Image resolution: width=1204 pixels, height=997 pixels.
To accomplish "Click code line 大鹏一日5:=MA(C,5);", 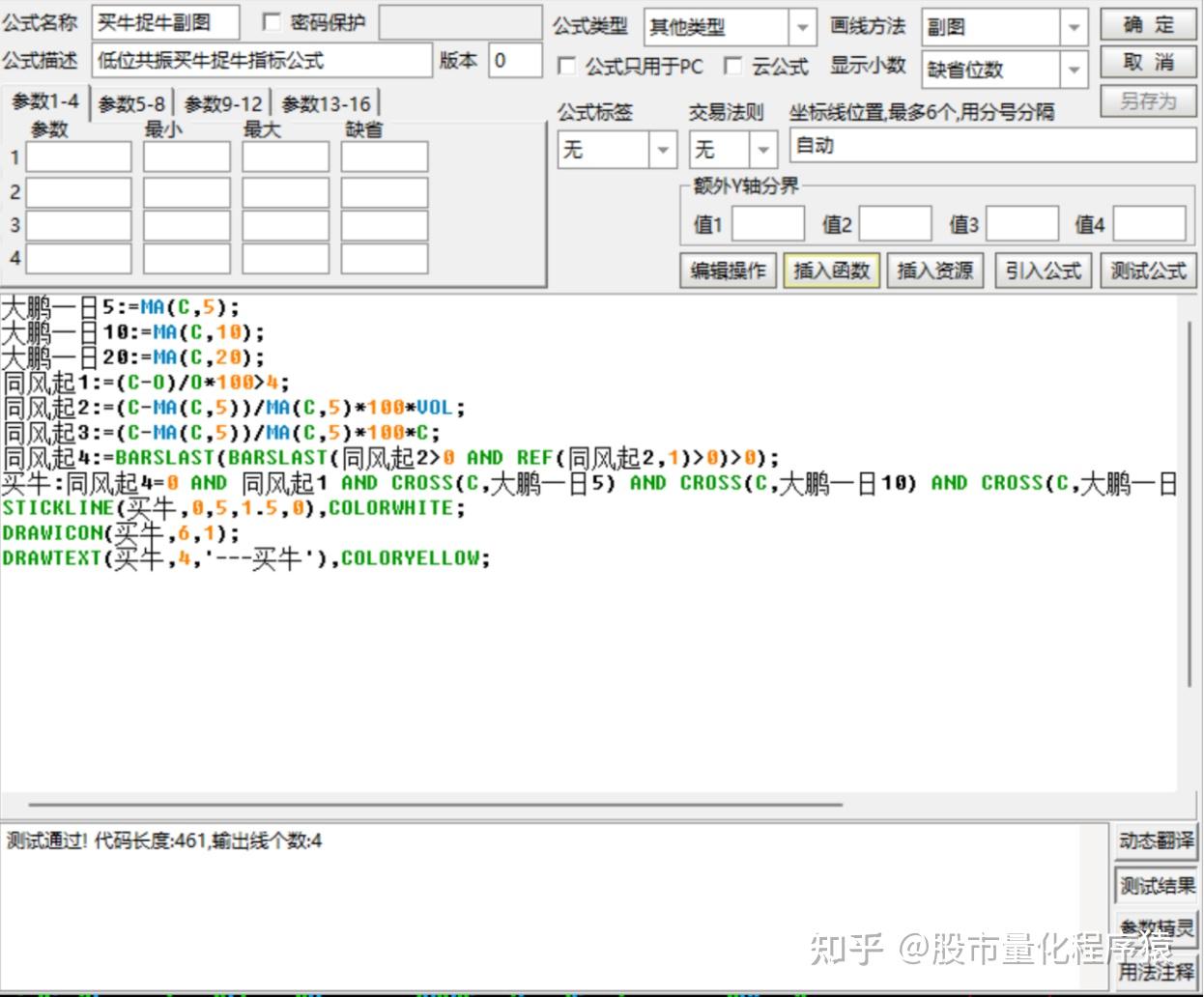I will pyautogui.click(x=120, y=308).
